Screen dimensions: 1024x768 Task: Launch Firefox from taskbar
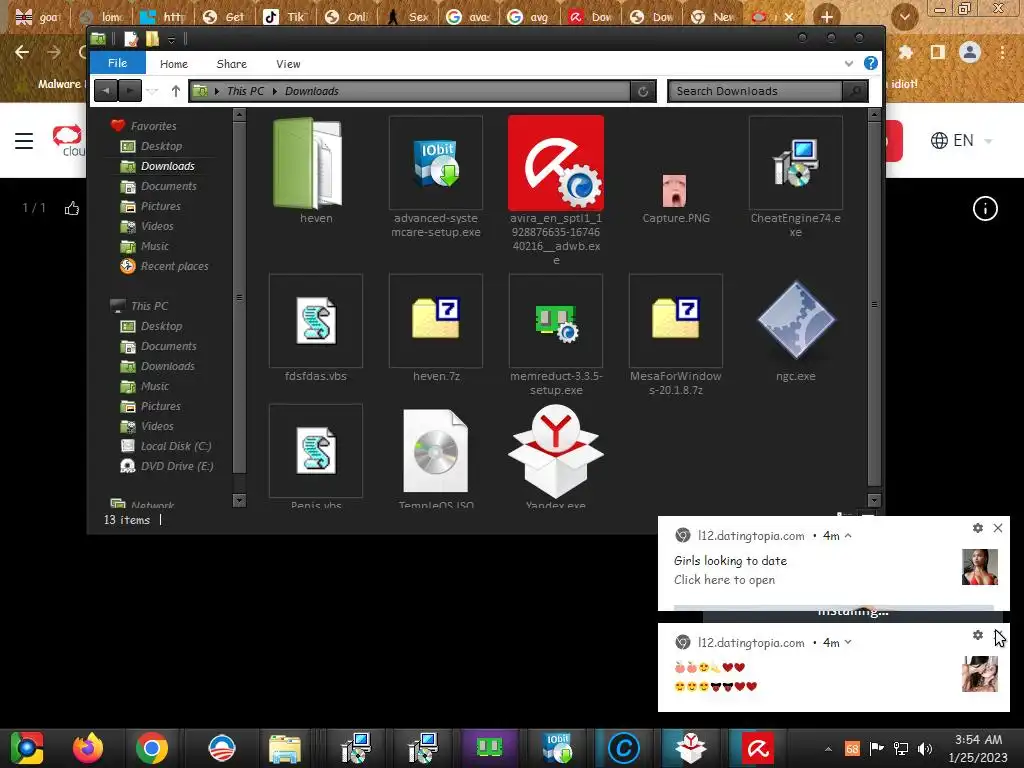click(x=88, y=748)
